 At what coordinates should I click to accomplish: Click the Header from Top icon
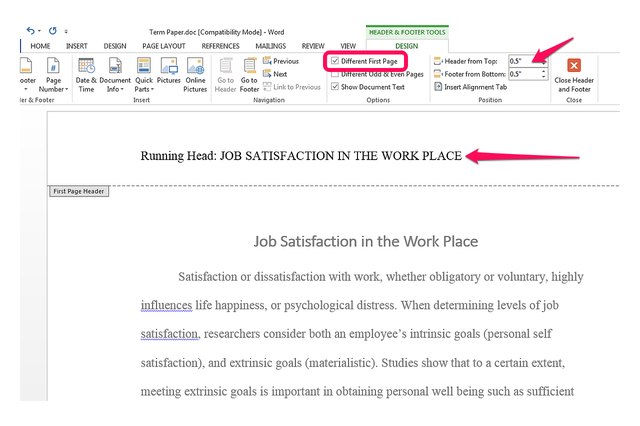(x=438, y=61)
